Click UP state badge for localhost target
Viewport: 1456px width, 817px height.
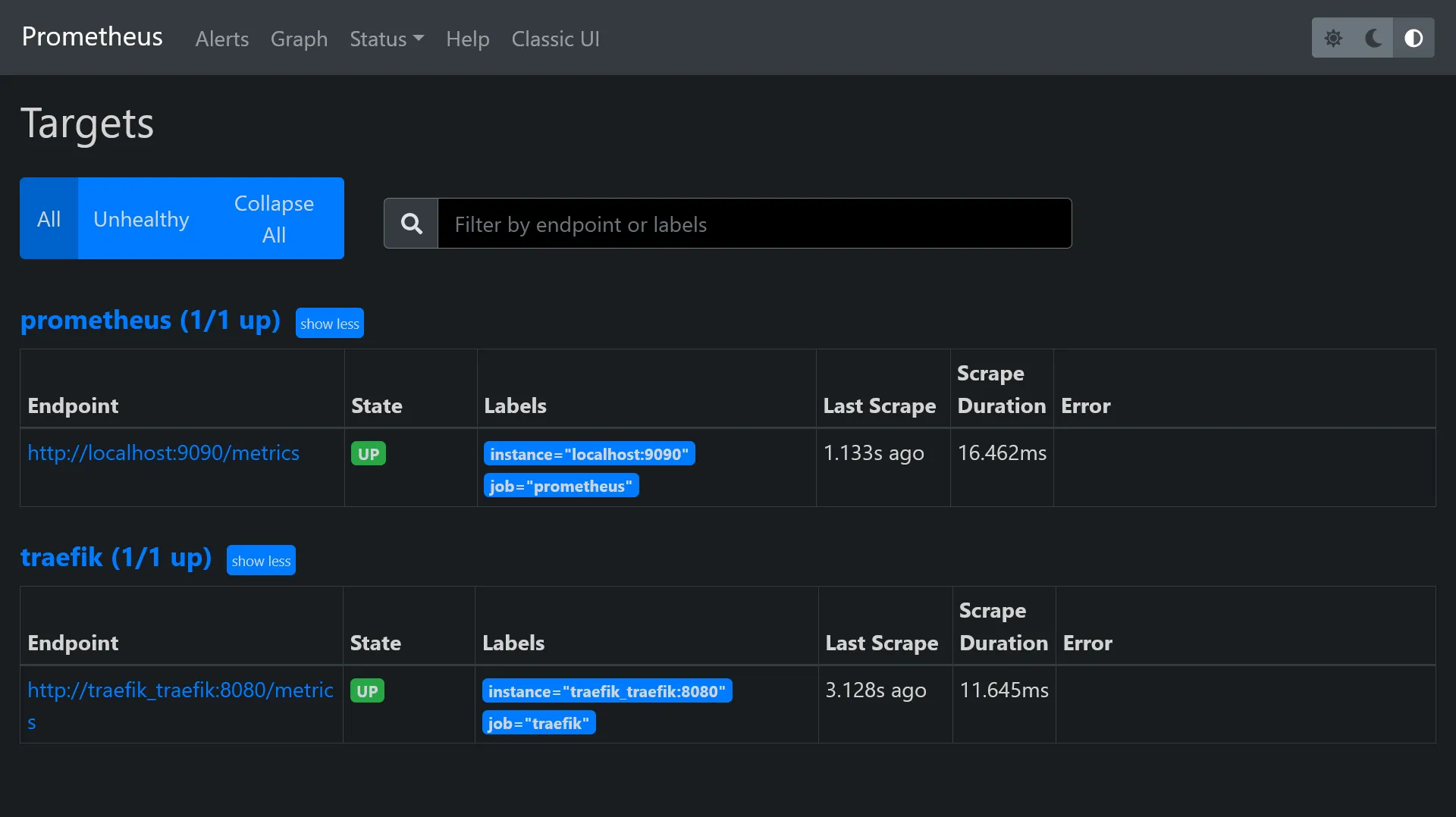[x=368, y=454]
